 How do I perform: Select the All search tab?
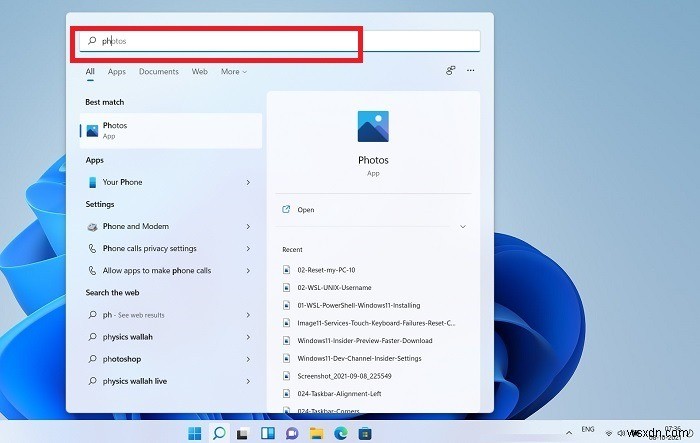[90, 71]
